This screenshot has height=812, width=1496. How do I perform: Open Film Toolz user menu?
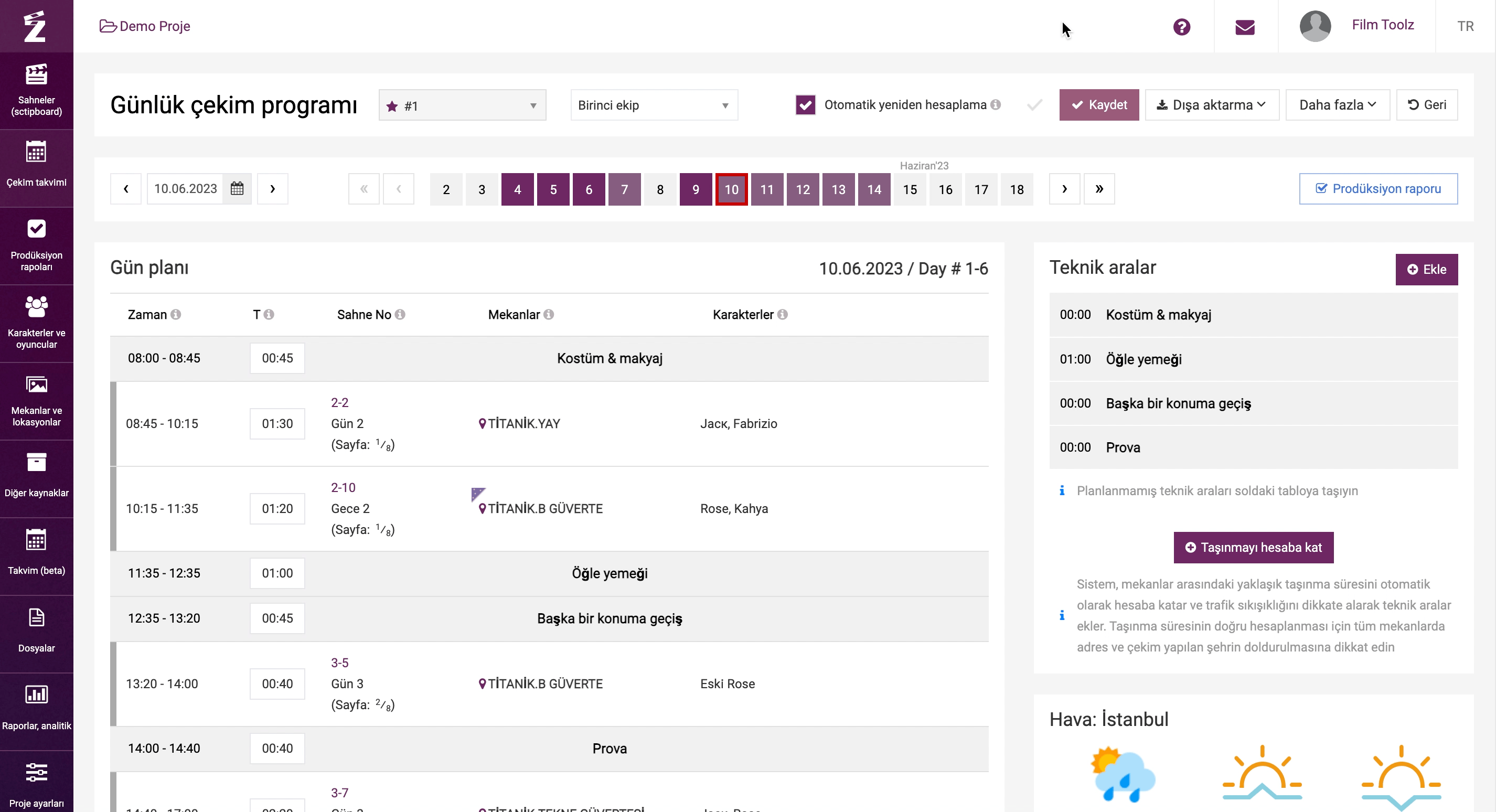pyautogui.click(x=1382, y=25)
